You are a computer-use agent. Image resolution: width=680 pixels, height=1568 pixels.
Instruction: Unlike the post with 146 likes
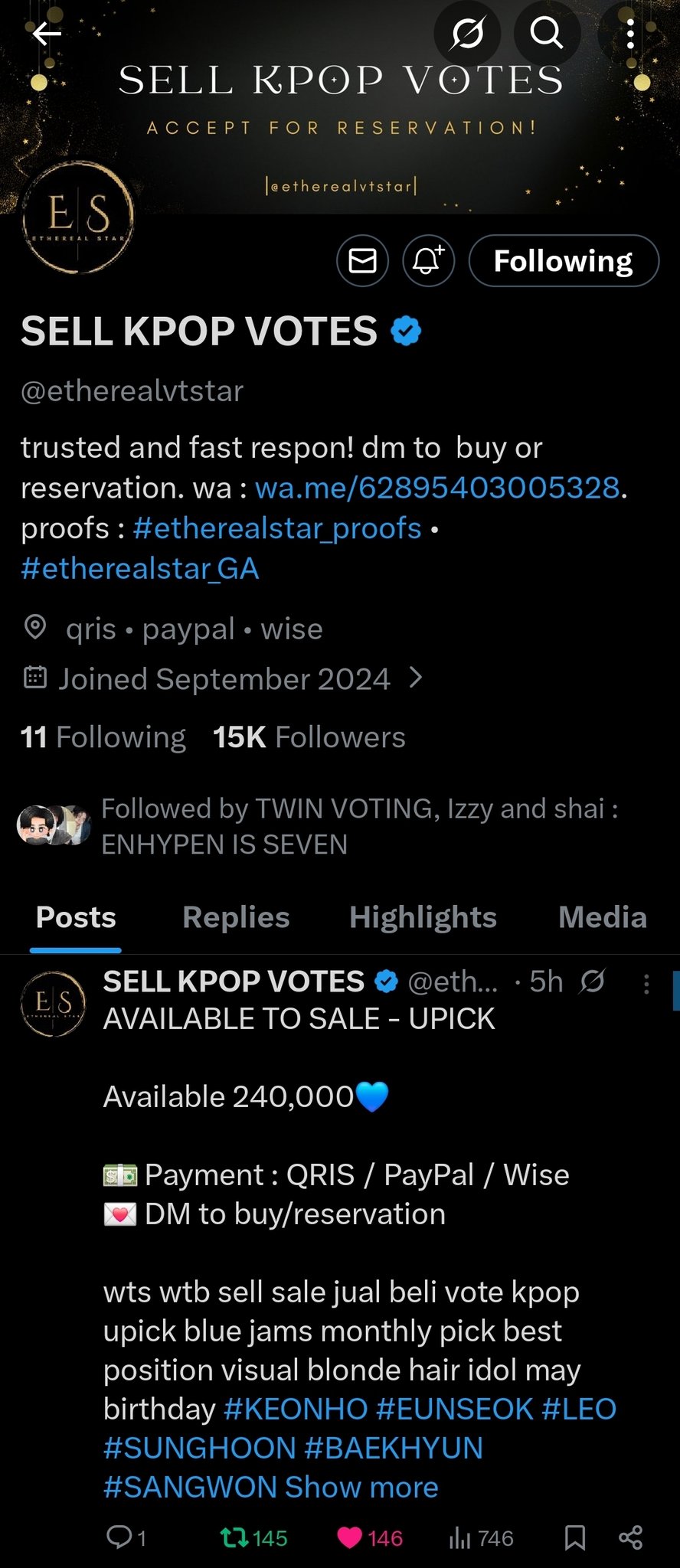coord(350,1537)
